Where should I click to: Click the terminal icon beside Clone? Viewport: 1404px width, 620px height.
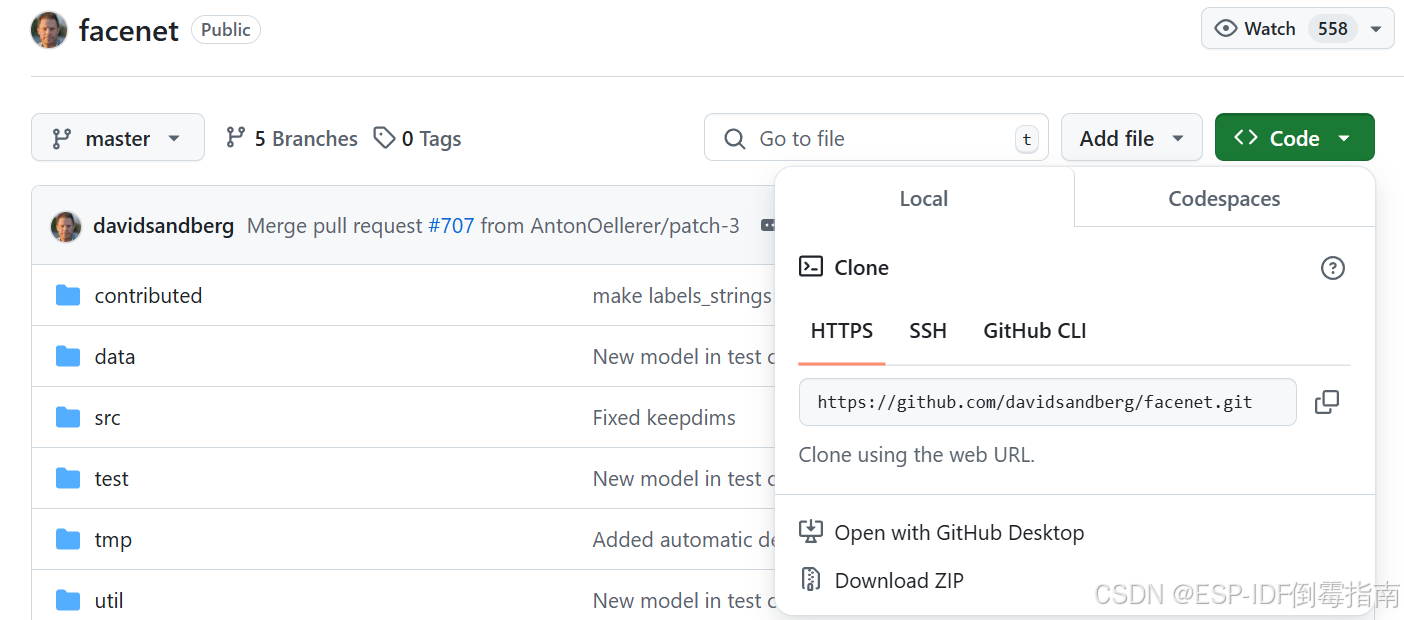(x=811, y=267)
